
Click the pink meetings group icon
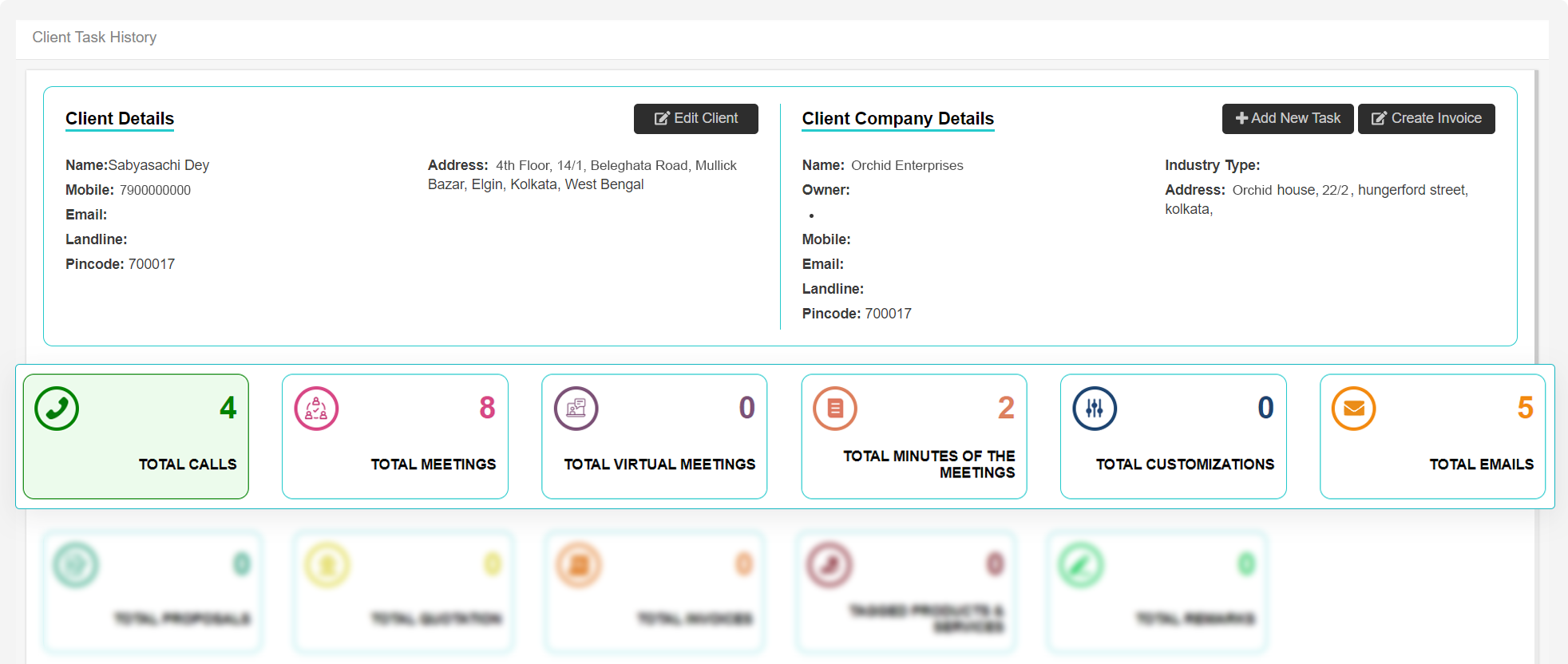click(x=316, y=409)
